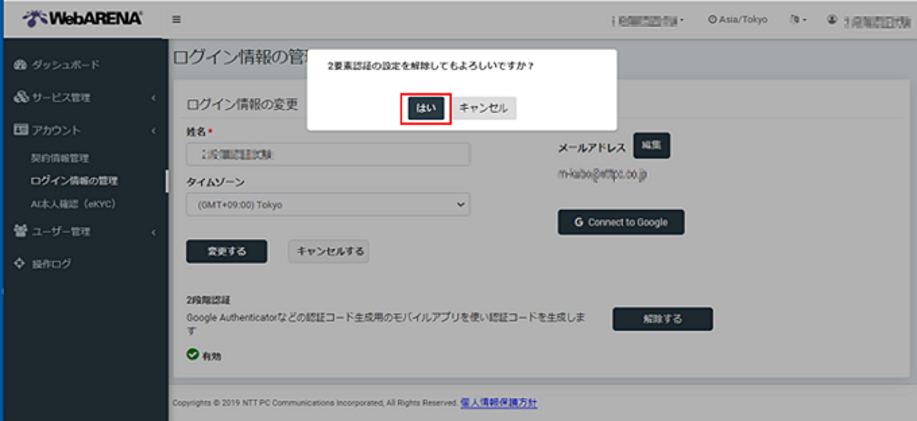Click the dashboard gauge icon
The width and height of the screenshot is (917, 421).
coord(20,64)
